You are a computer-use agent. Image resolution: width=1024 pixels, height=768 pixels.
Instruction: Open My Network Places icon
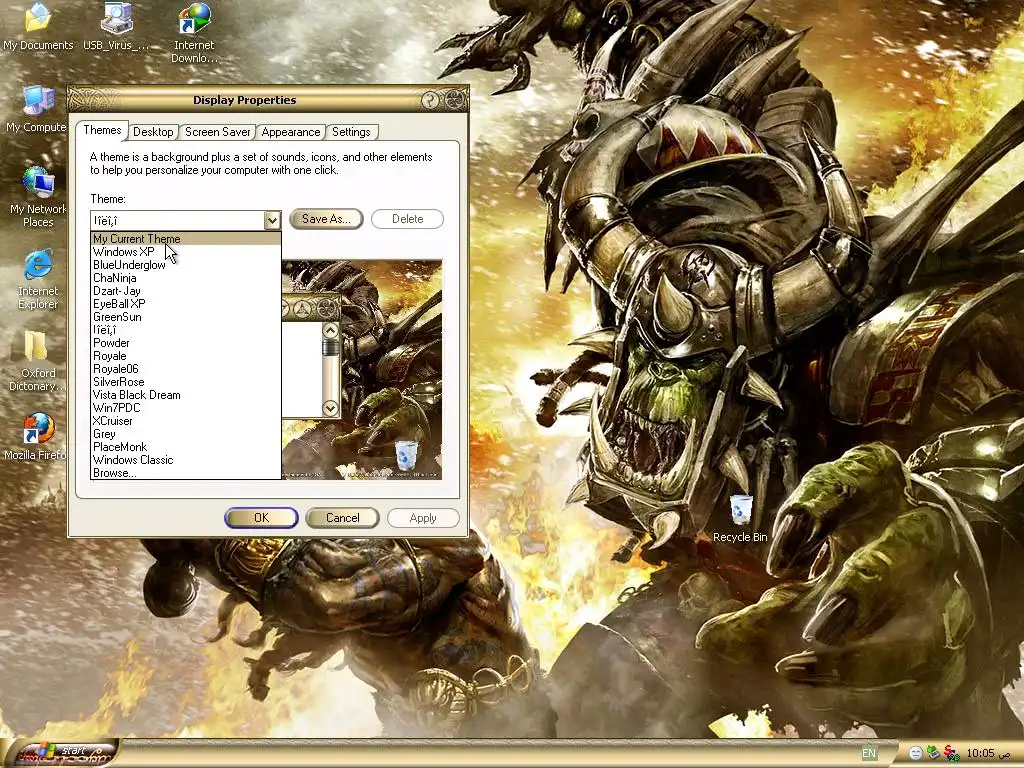coord(38,196)
